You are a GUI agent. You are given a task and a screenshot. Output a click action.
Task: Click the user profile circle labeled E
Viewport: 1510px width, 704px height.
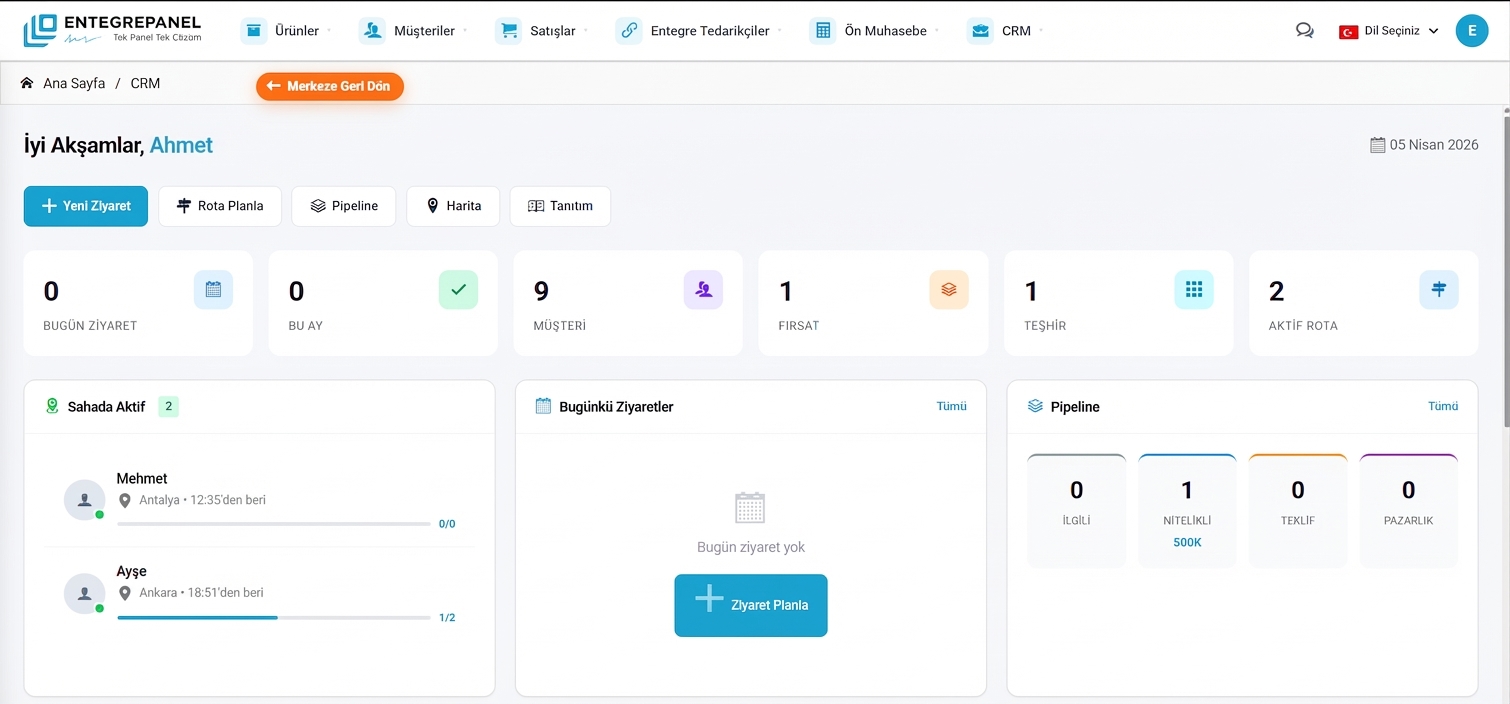point(1471,30)
